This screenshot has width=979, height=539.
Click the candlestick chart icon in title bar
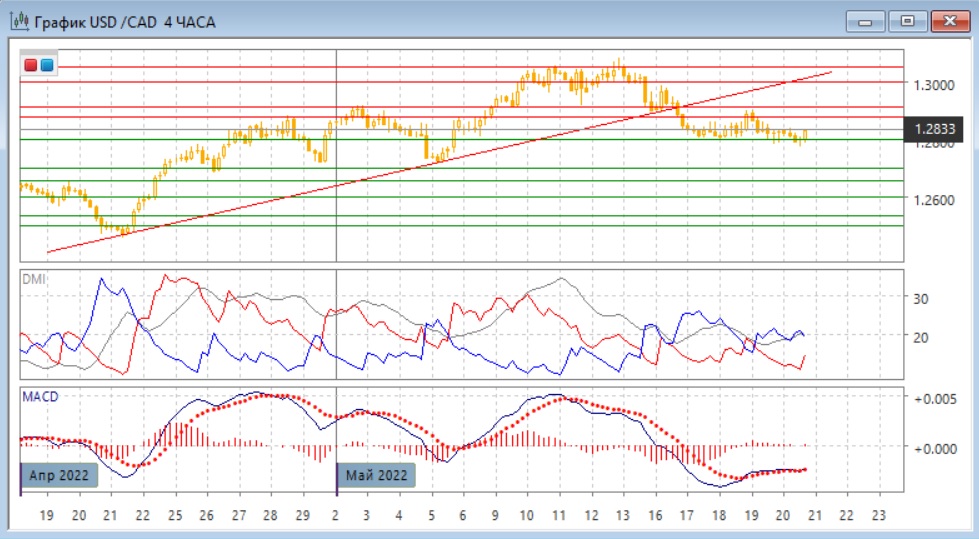click(18, 21)
